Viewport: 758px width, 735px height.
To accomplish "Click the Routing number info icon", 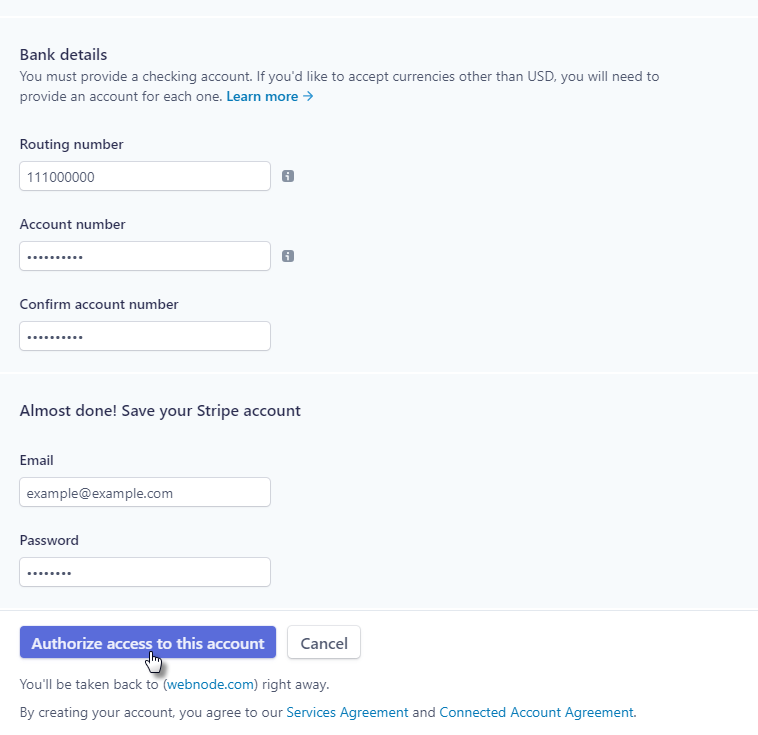I will tap(288, 176).
